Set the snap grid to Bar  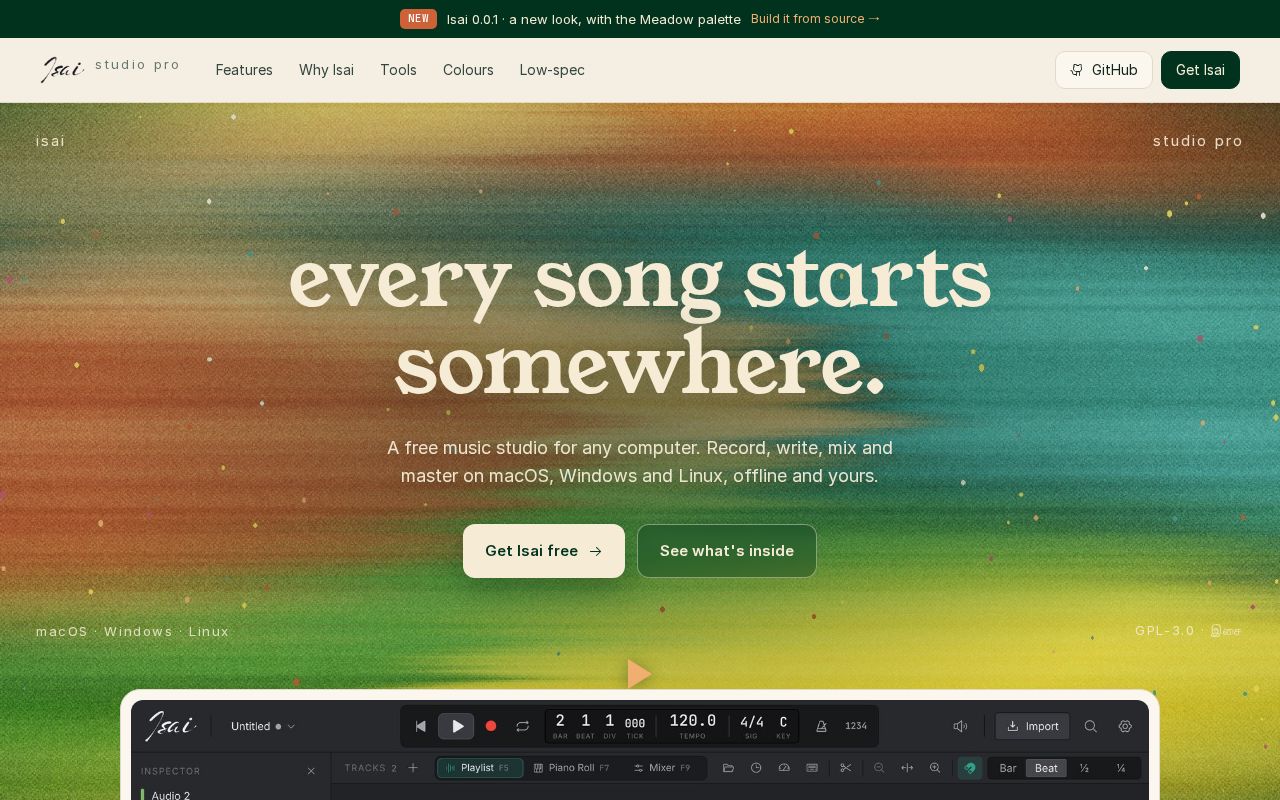pos(1008,768)
